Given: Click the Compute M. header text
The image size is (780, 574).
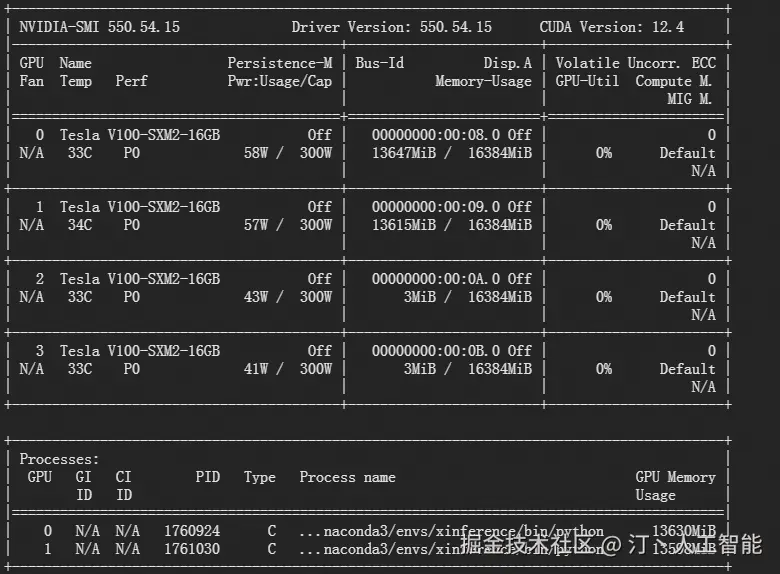Looking at the screenshot, I should (674, 81).
